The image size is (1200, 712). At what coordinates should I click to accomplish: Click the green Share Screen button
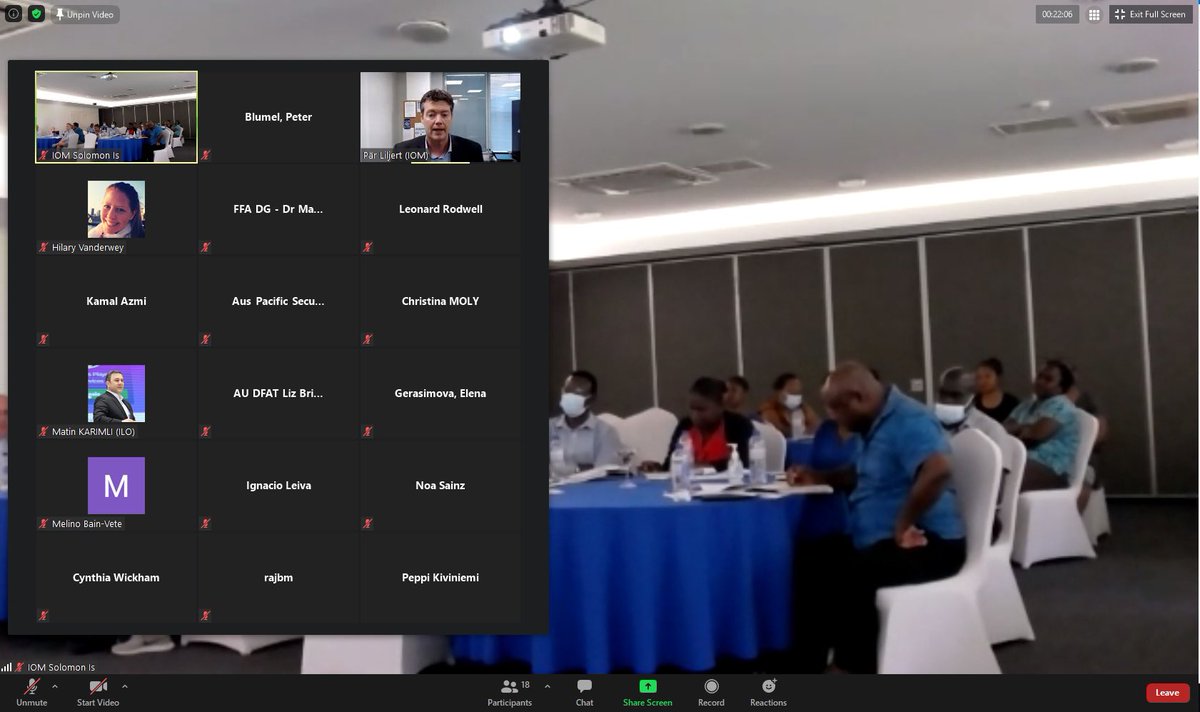(647, 692)
